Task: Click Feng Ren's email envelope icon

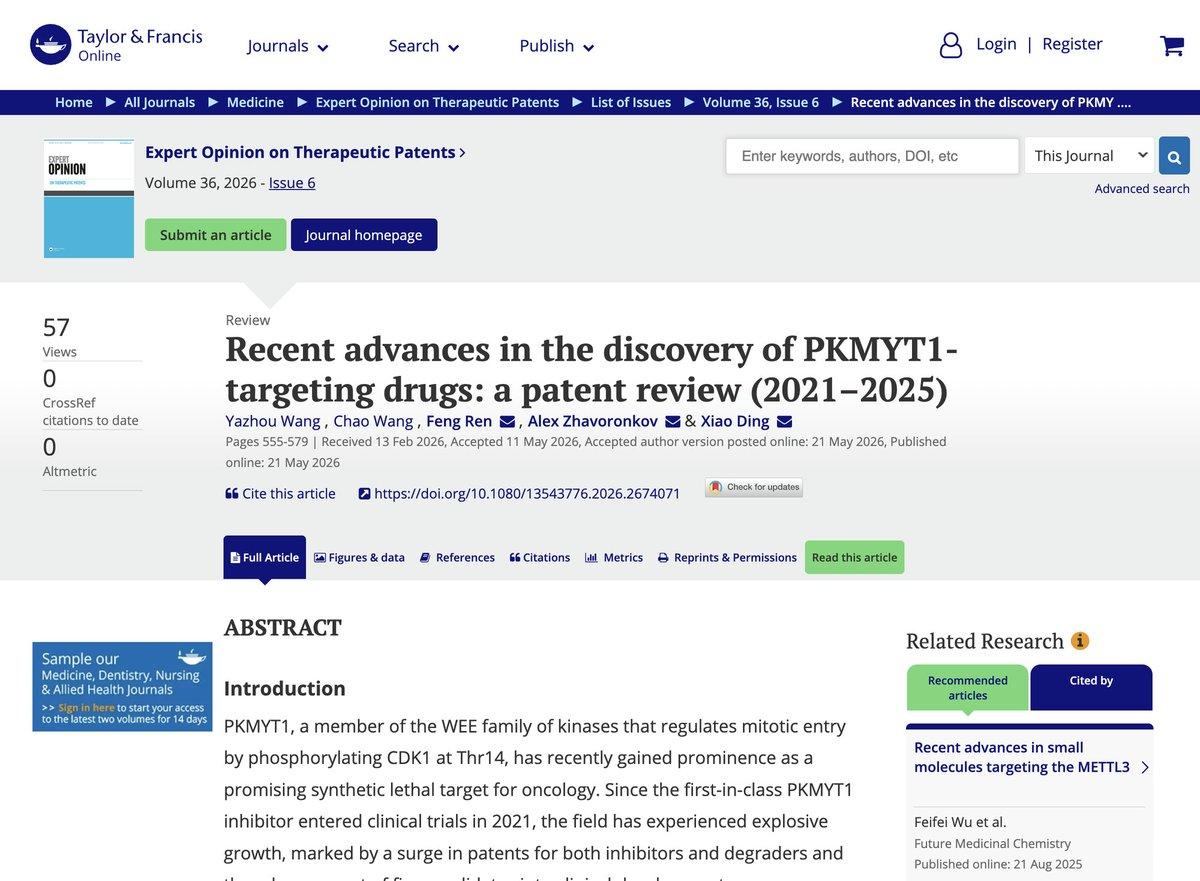Action: 507,421
